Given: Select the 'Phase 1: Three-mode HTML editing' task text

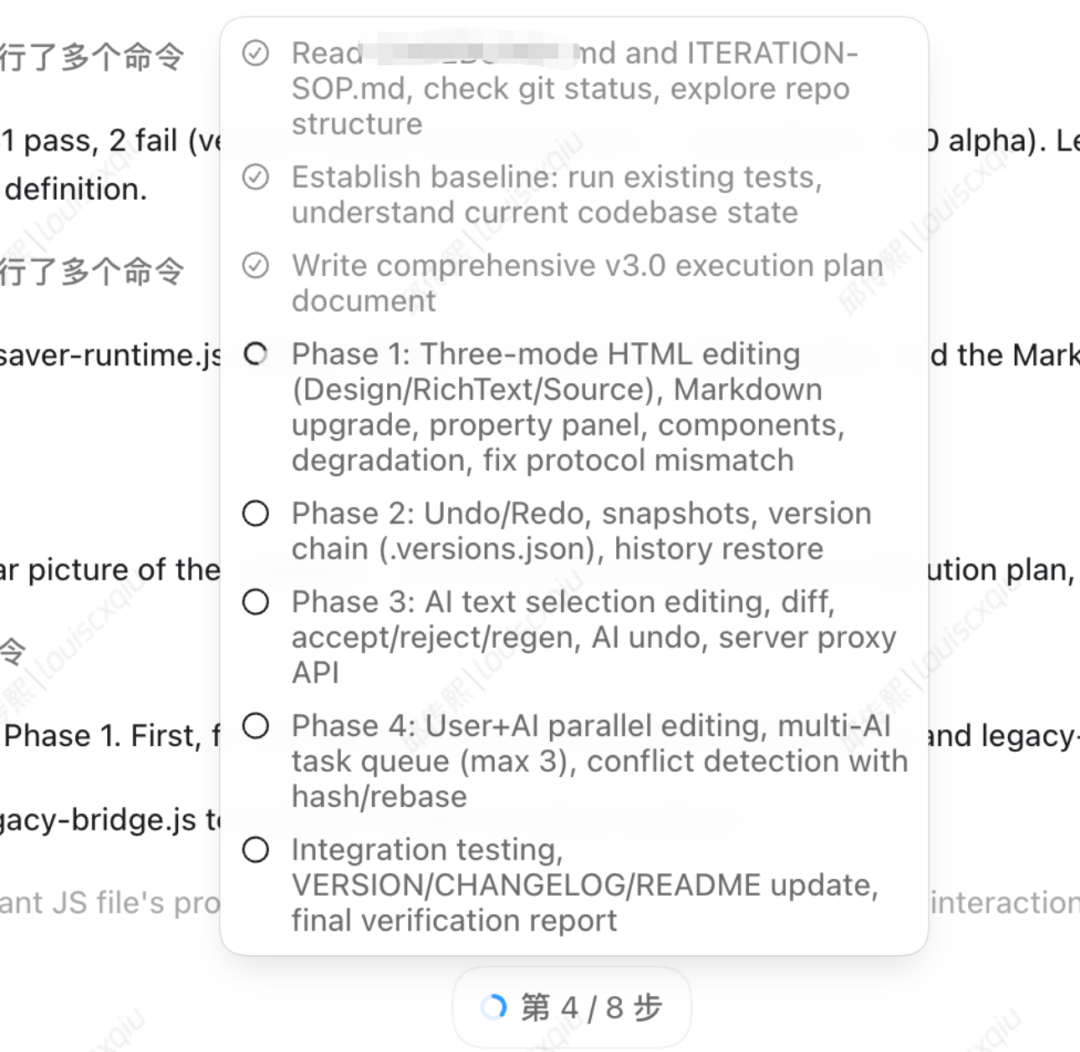Looking at the screenshot, I should 568,407.
